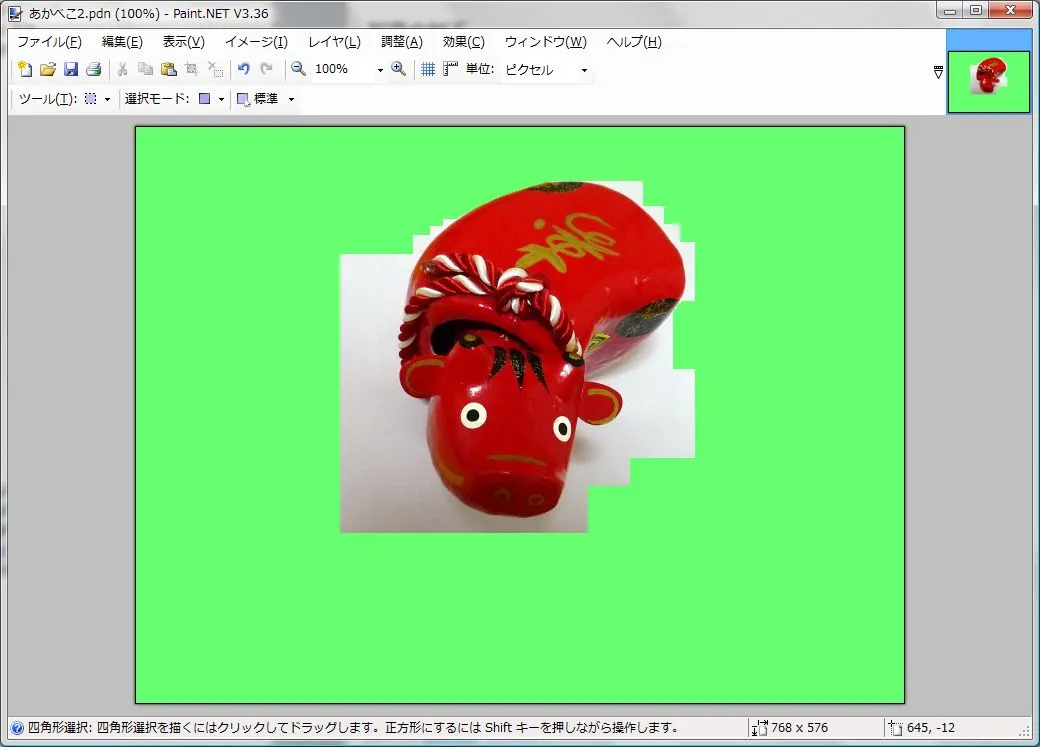Toggle the pixel grid display
This screenshot has width=1040, height=747.
pyautogui.click(x=428, y=69)
